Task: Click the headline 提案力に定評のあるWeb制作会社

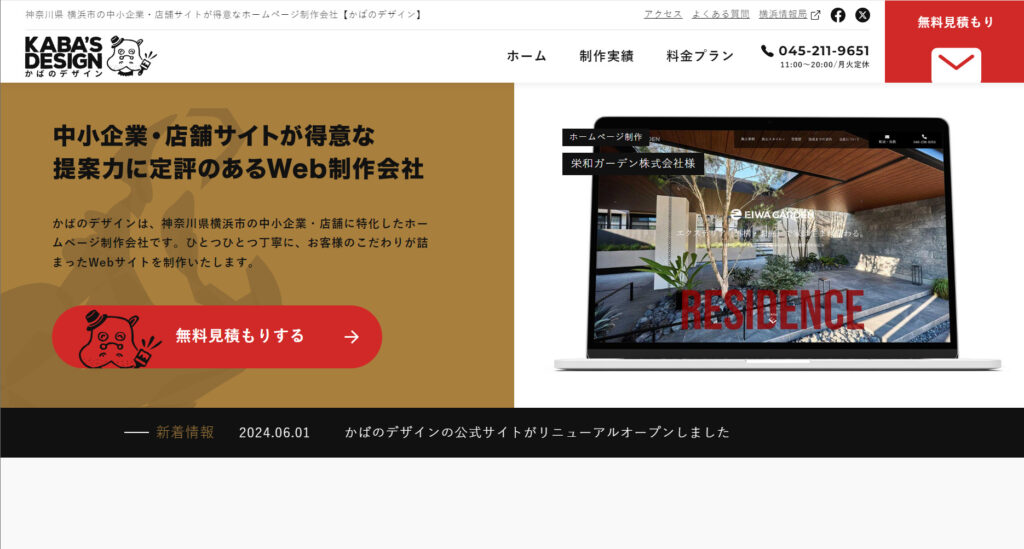Action: [238, 169]
